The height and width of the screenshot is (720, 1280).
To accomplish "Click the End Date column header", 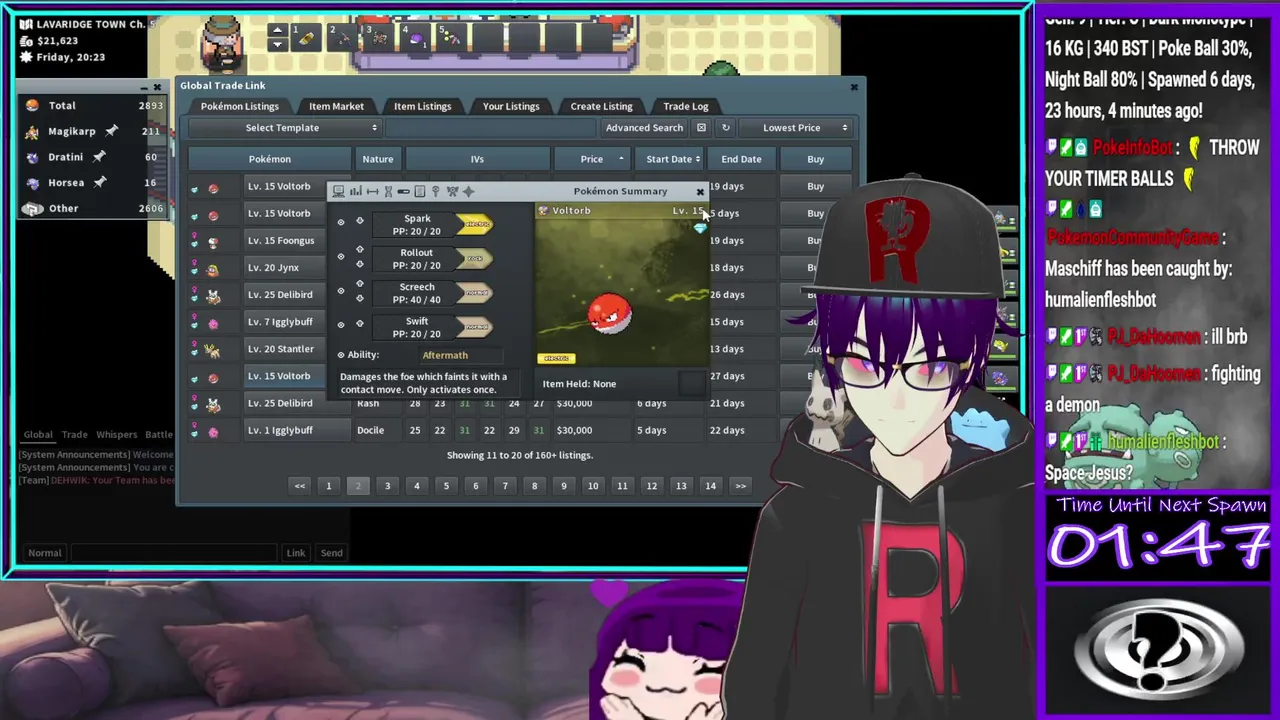I will (741, 159).
